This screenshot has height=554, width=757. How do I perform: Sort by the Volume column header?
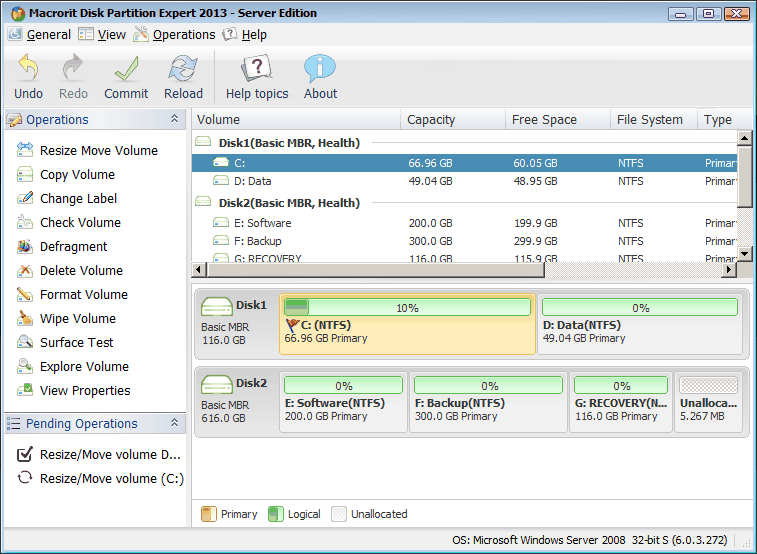tap(296, 120)
